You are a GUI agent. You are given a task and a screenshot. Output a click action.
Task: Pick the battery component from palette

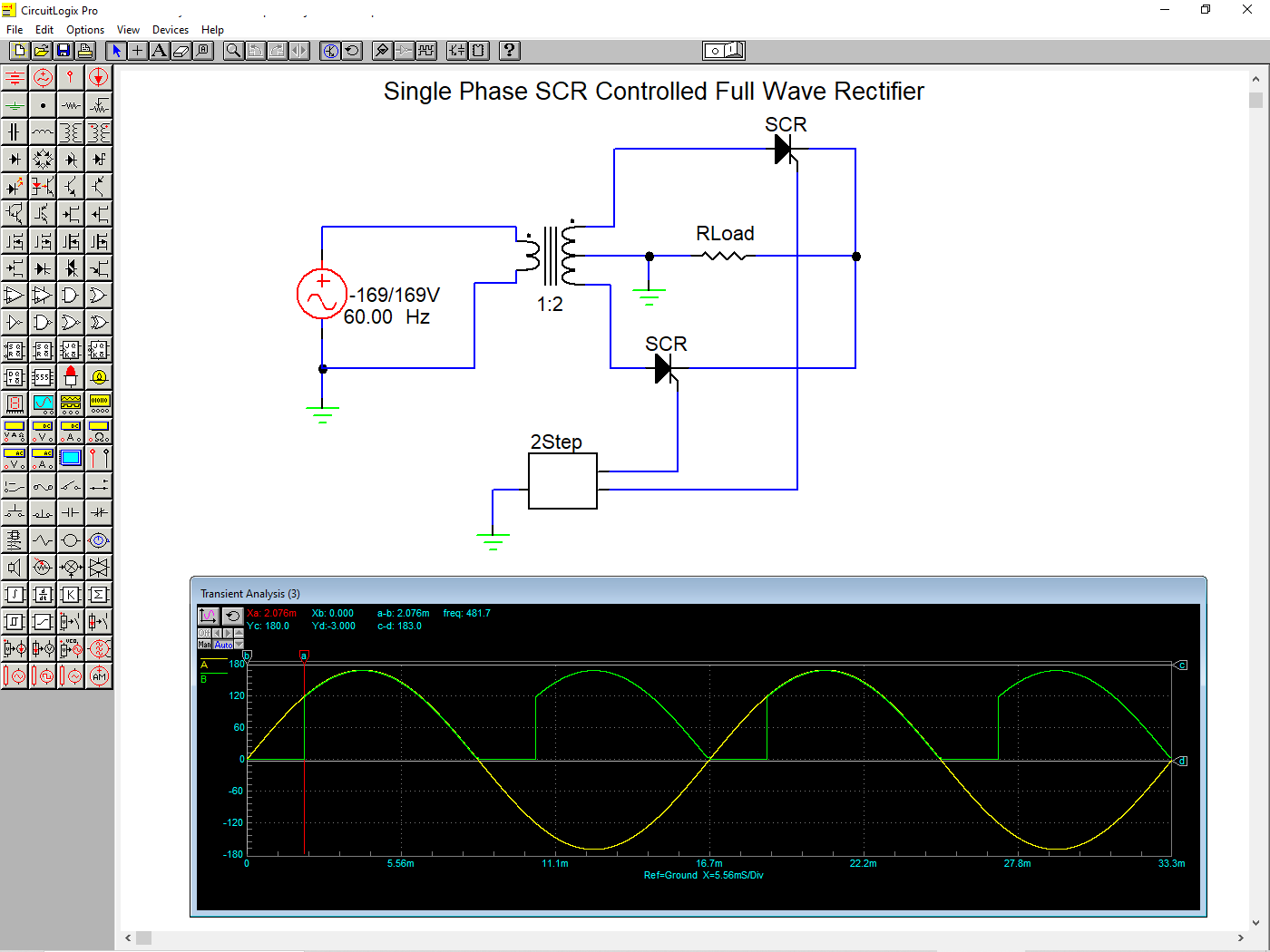pyautogui.click(x=15, y=78)
